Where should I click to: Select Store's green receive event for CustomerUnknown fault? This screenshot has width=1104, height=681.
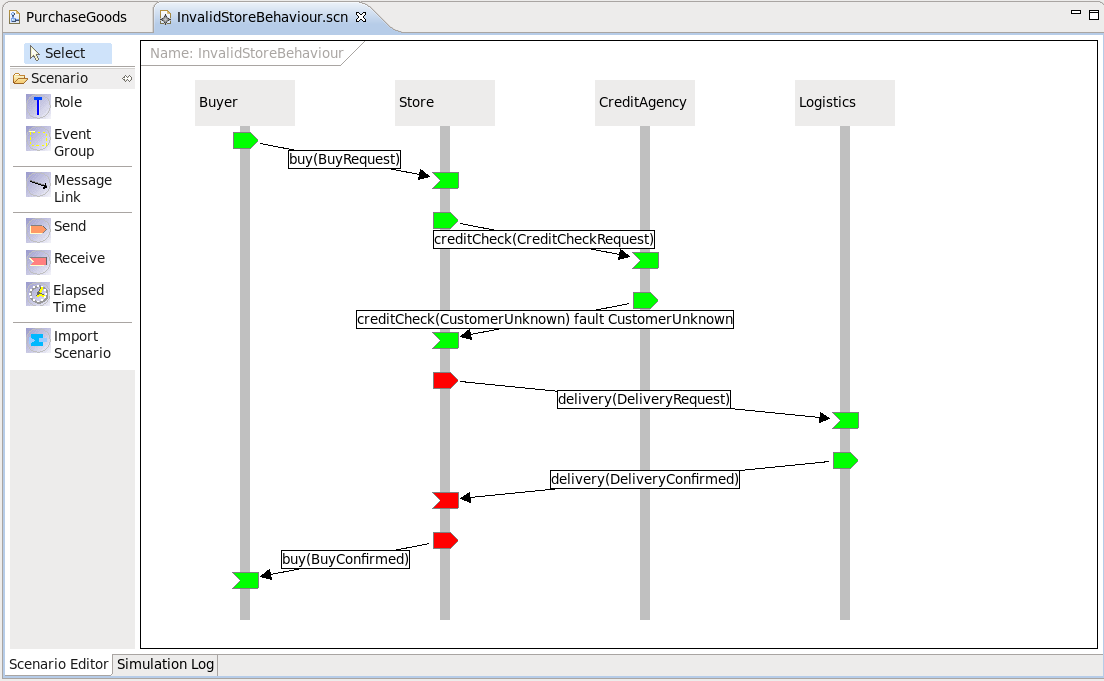click(x=445, y=341)
